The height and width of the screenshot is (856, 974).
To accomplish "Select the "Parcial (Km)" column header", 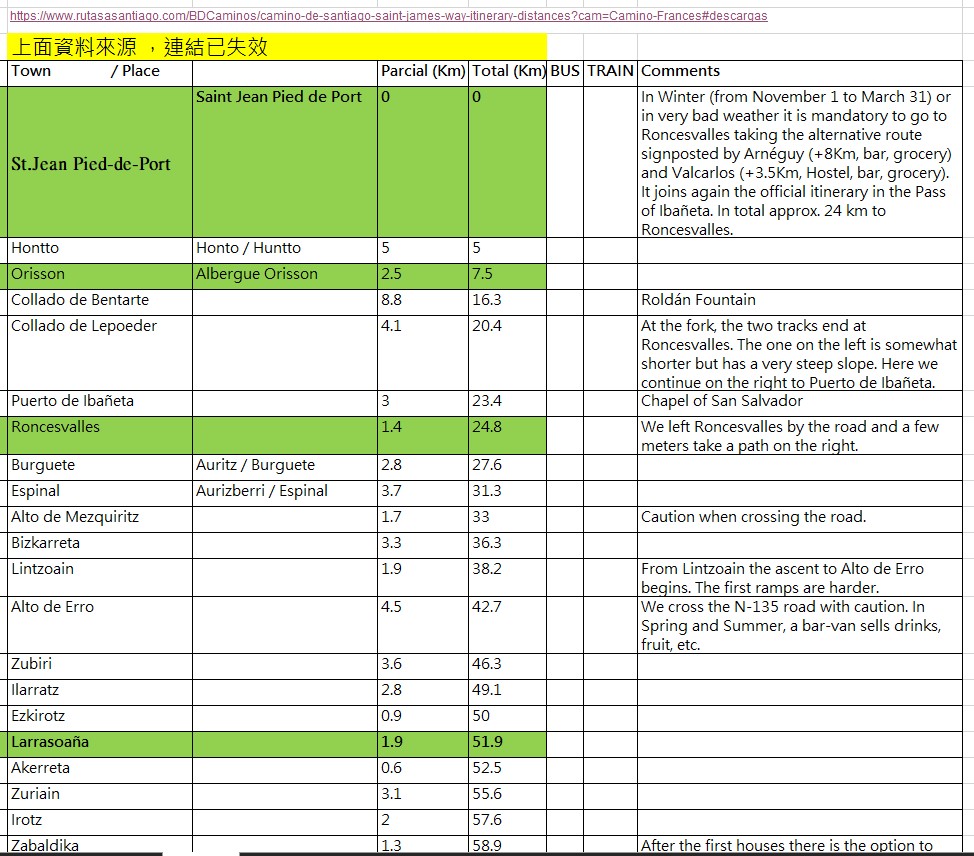I will [422, 71].
